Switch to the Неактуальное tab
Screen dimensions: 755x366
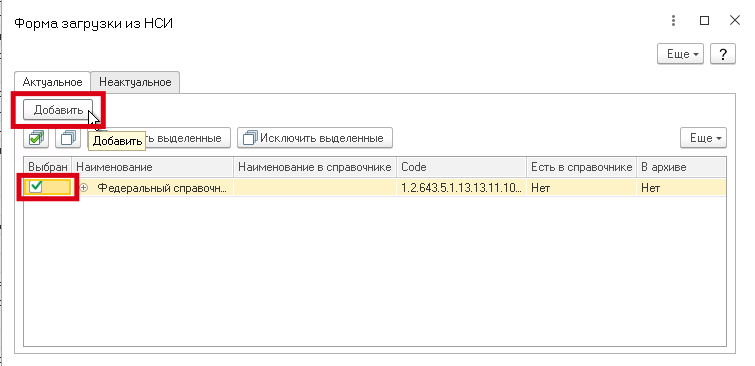pyautogui.click(x=135, y=82)
